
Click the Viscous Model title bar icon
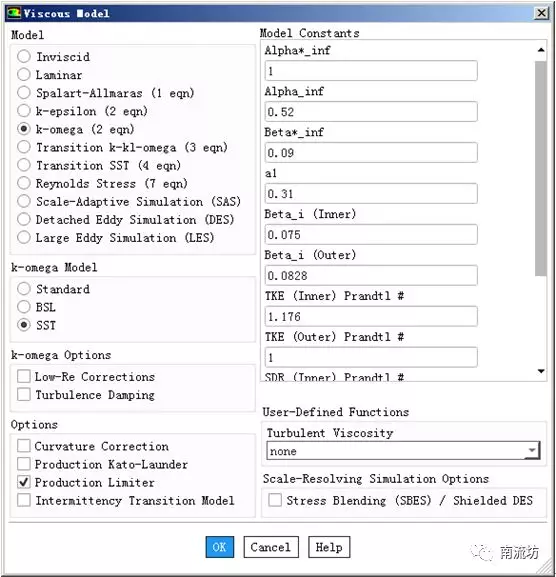14,13
